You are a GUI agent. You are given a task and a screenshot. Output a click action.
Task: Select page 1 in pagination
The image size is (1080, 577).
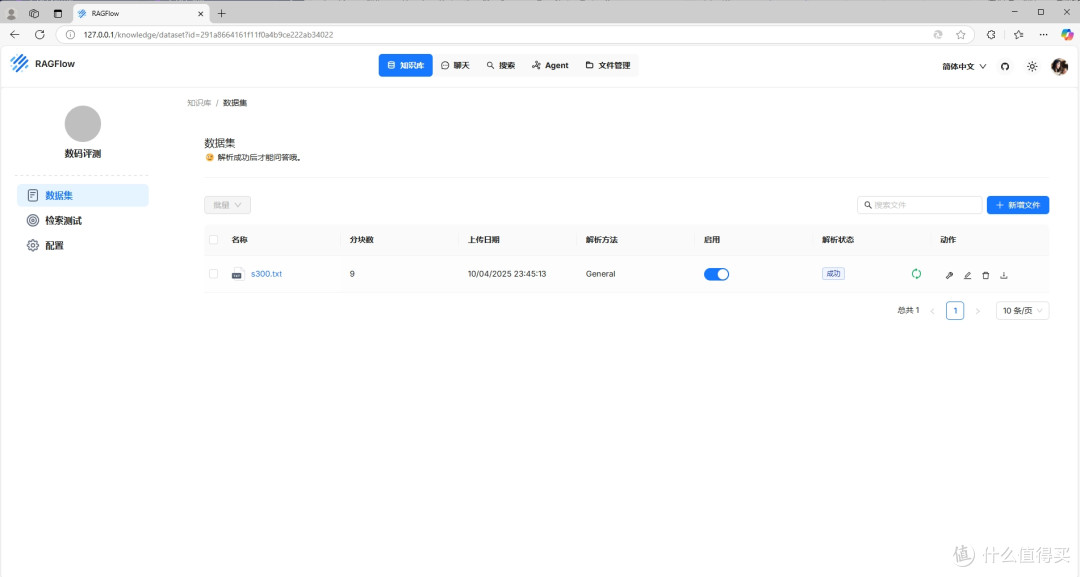tap(955, 311)
